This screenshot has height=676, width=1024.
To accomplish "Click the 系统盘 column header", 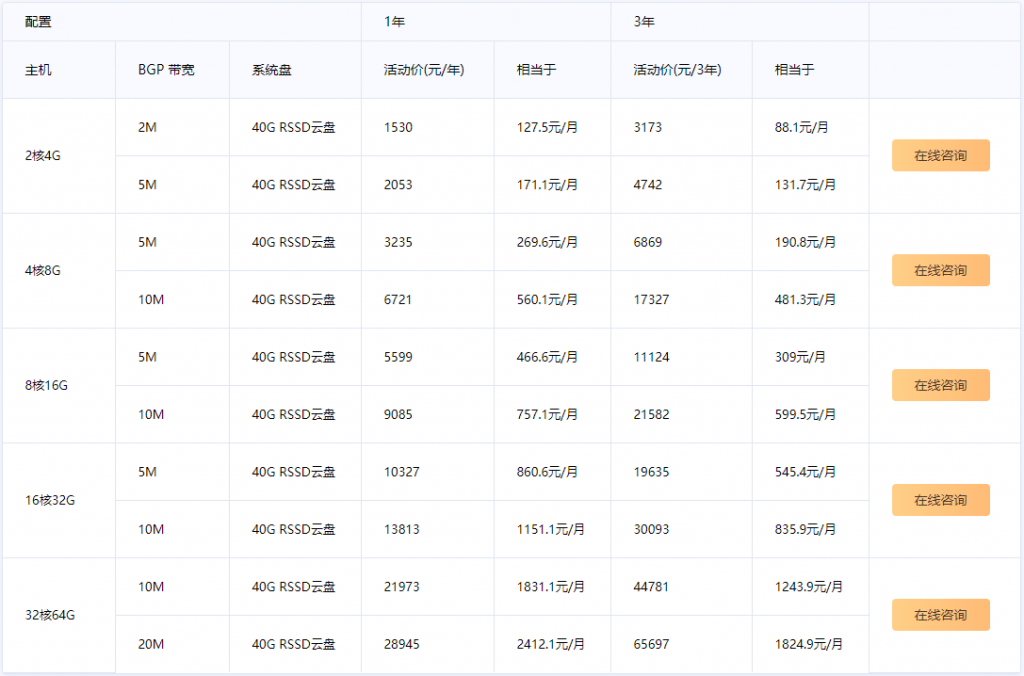I will tap(295, 70).
